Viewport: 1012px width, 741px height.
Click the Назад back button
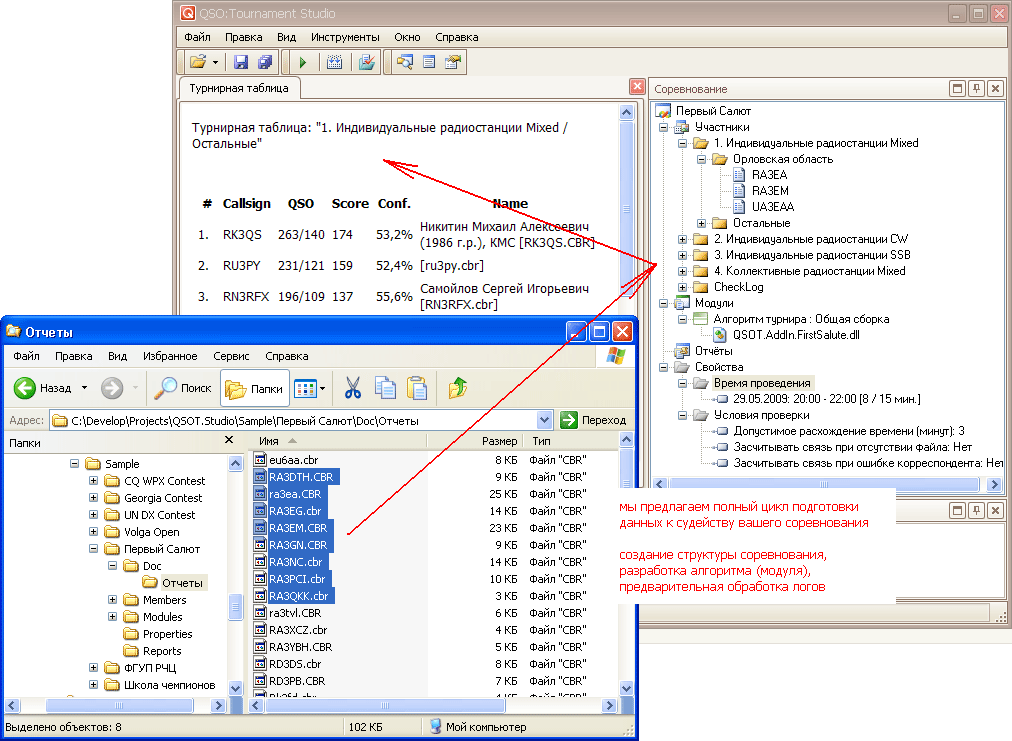44,388
